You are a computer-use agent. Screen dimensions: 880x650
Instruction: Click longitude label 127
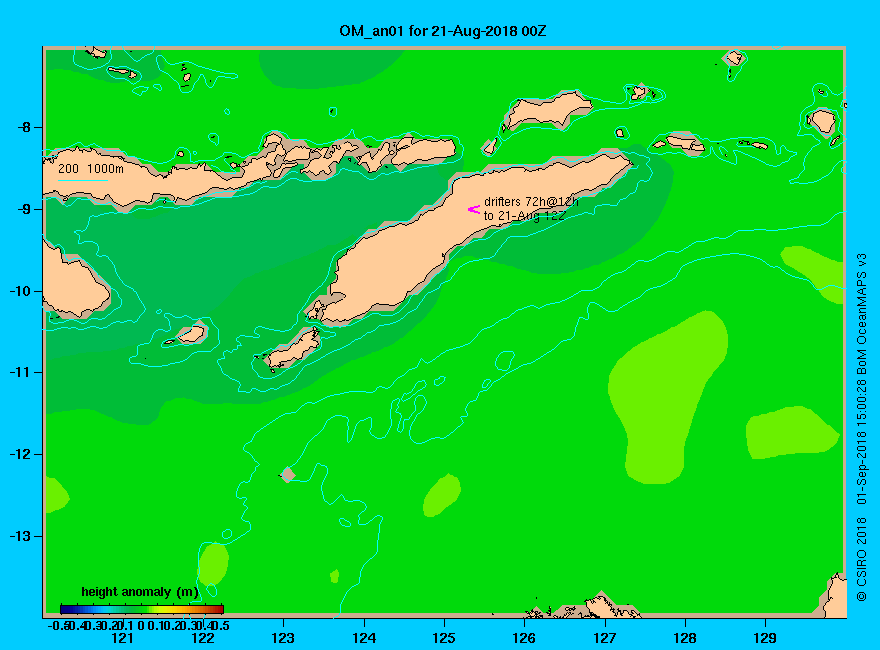pyautogui.click(x=605, y=638)
